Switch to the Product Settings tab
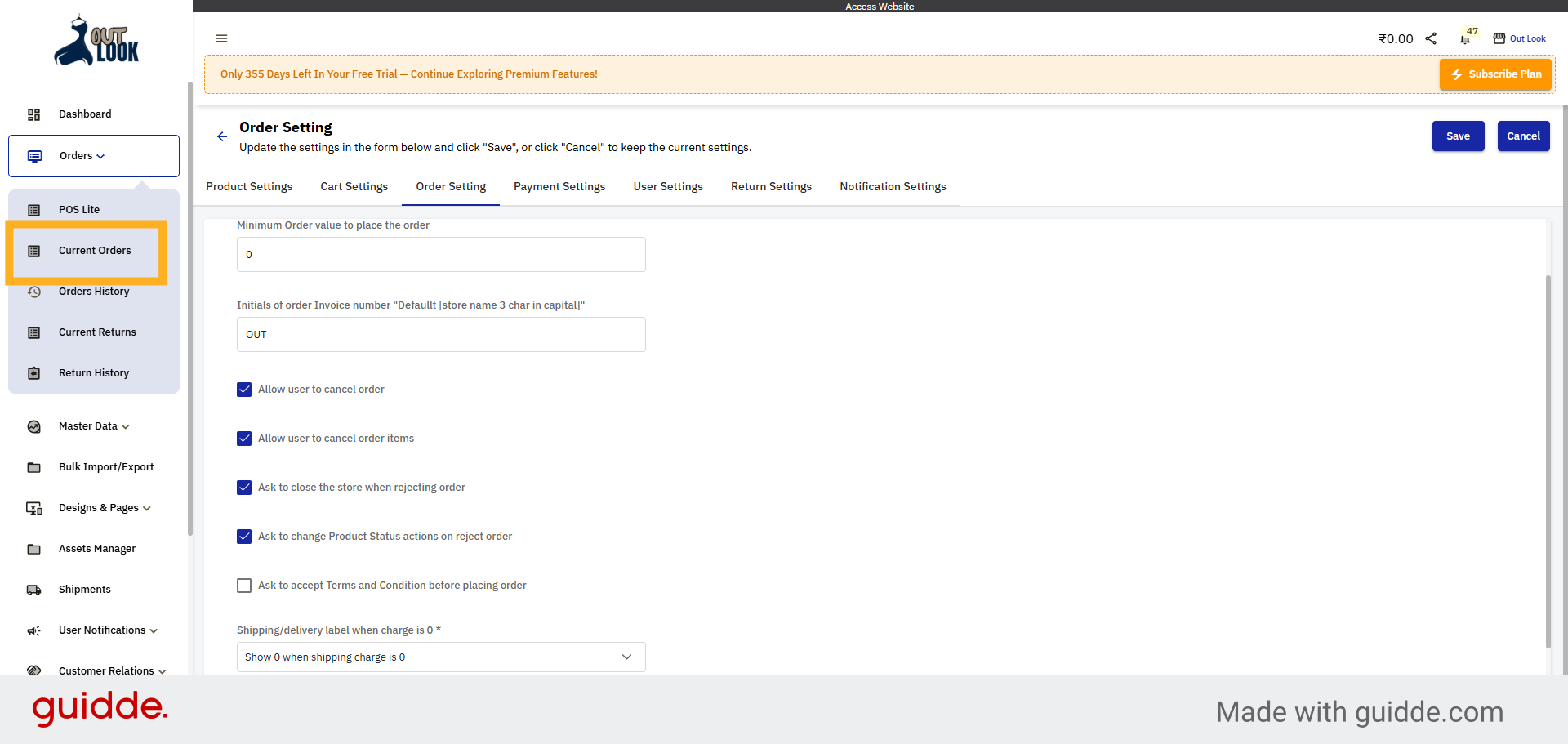The height and width of the screenshot is (744, 1568). tap(249, 187)
